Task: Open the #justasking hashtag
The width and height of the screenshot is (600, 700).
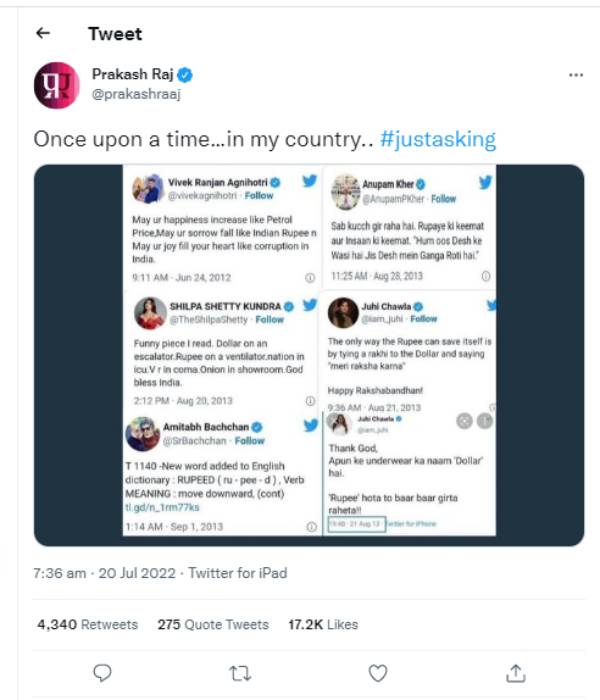Action: click(438, 139)
